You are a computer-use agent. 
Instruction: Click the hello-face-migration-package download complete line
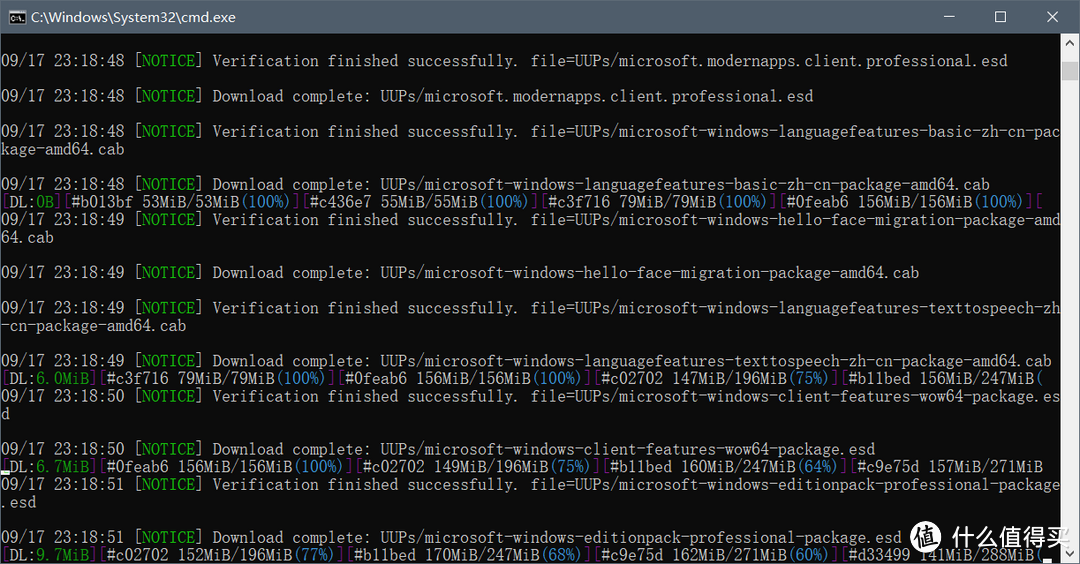pos(565,273)
